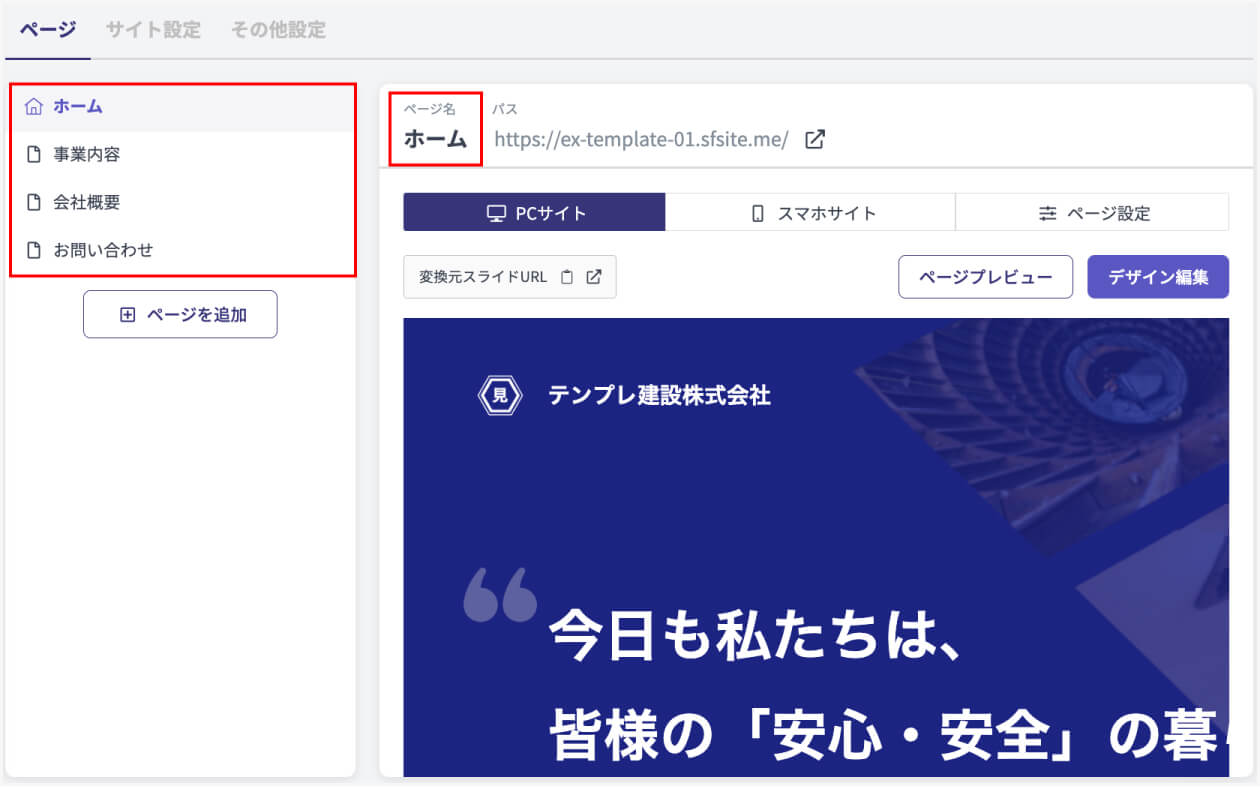
Task: Click the テンプレ建設株式会社 title in the preview
Action: pyautogui.click(x=659, y=396)
